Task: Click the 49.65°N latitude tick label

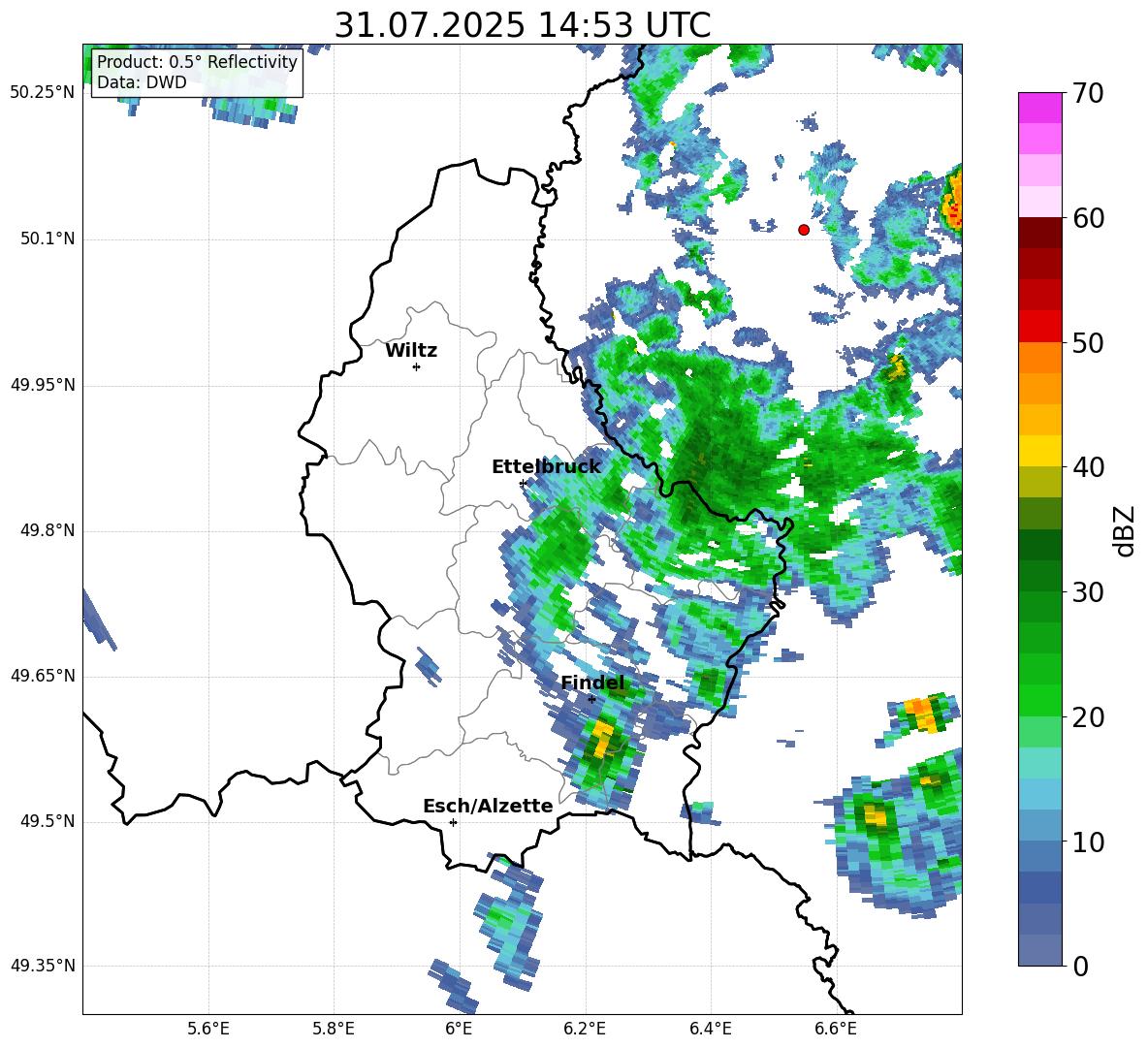Action: (x=43, y=676)
